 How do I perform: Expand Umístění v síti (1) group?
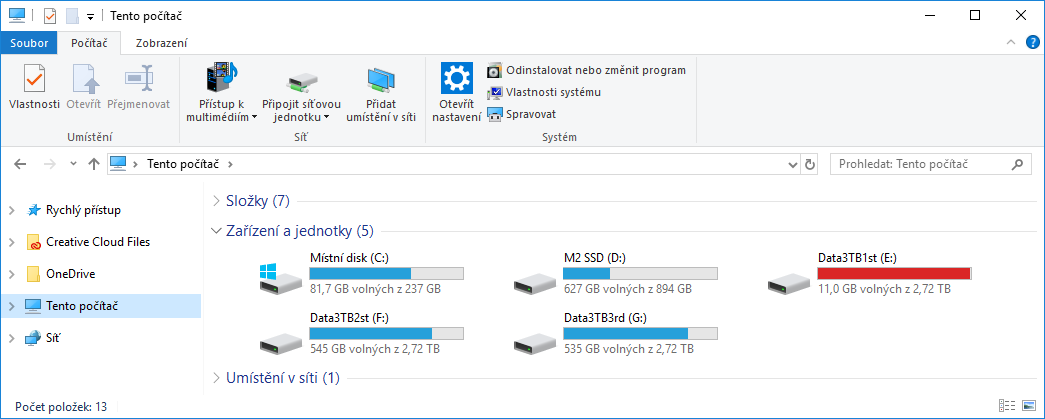pyautogui.click(x=217, y=377)
